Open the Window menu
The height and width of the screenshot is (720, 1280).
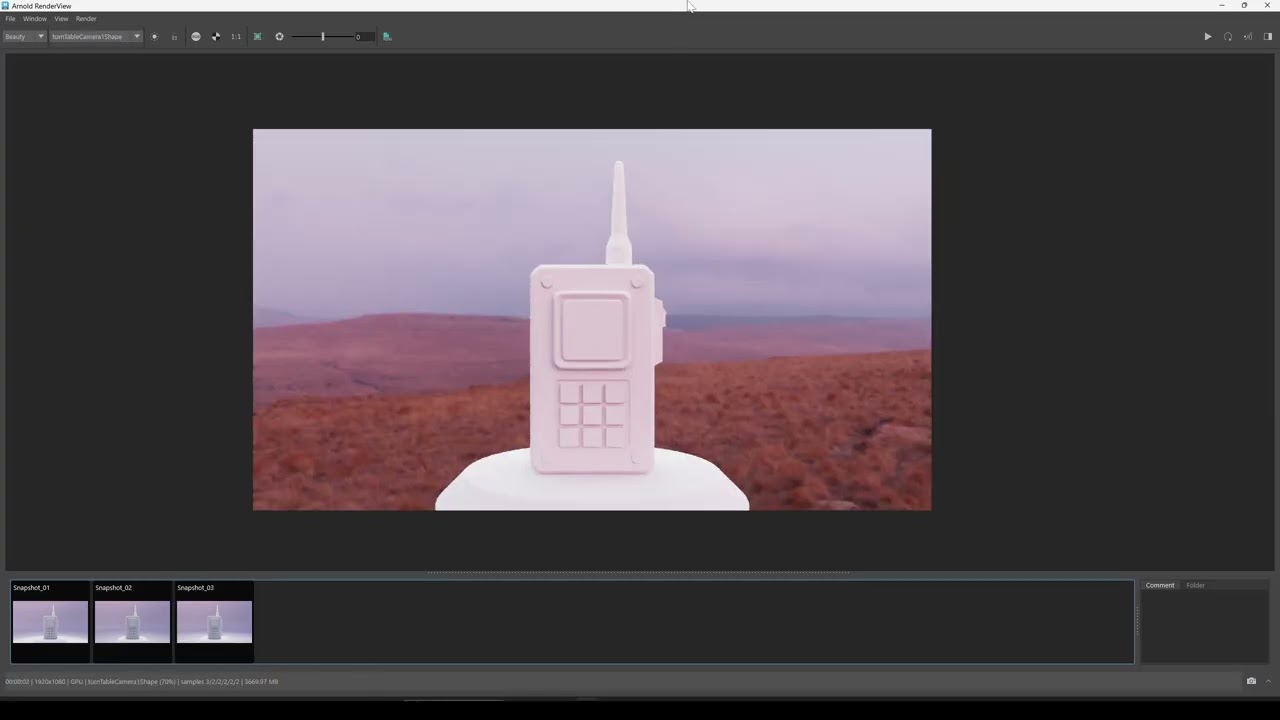tap(35, 19)
